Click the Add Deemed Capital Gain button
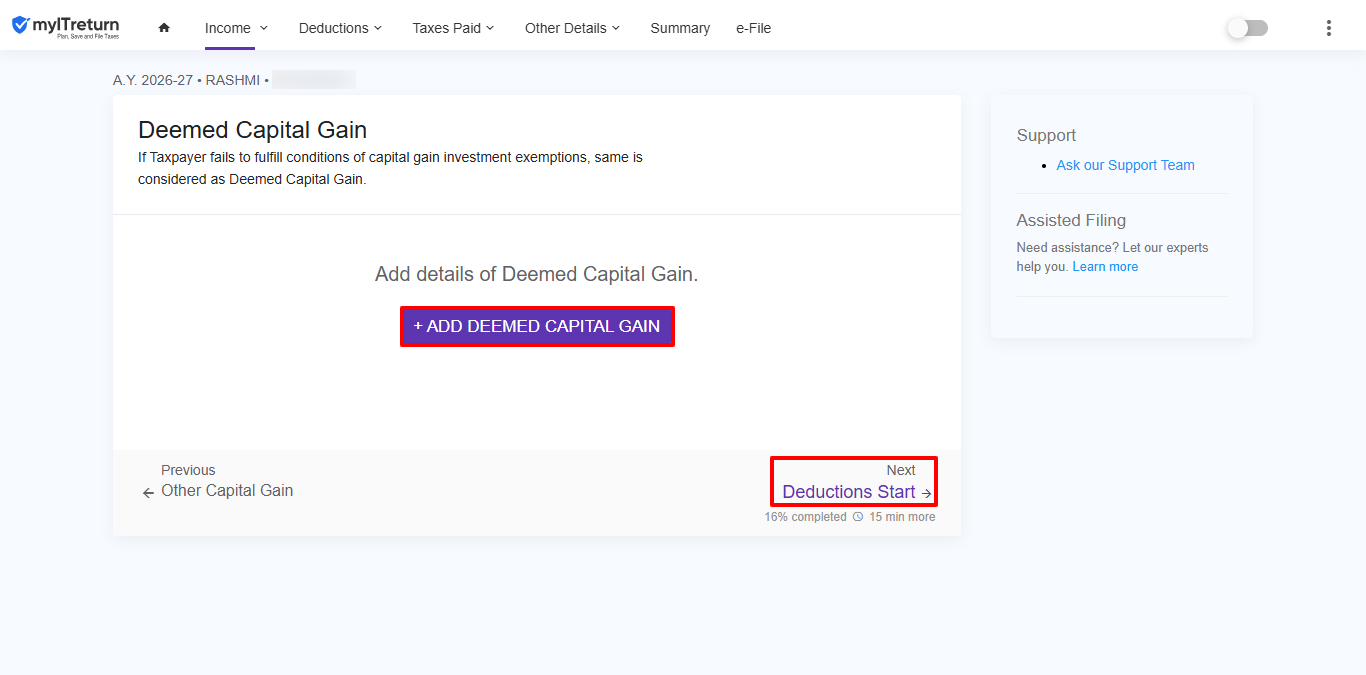Image resolution: width=1366 pixels, height=675 pixels. coord(537,326)
